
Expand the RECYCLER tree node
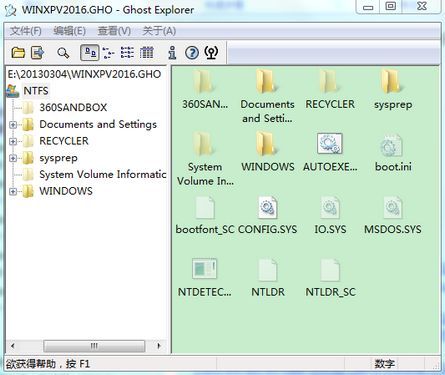coord(13,141)
